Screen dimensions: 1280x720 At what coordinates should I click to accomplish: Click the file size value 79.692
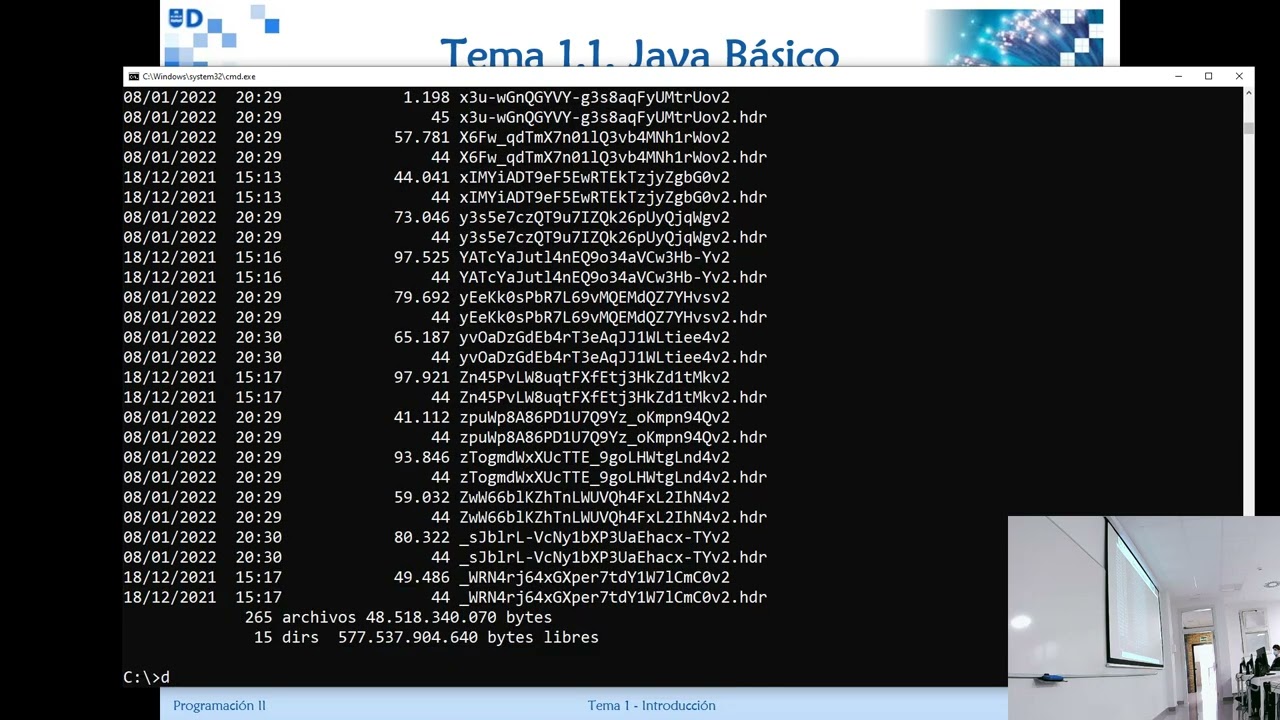[422, 297]
